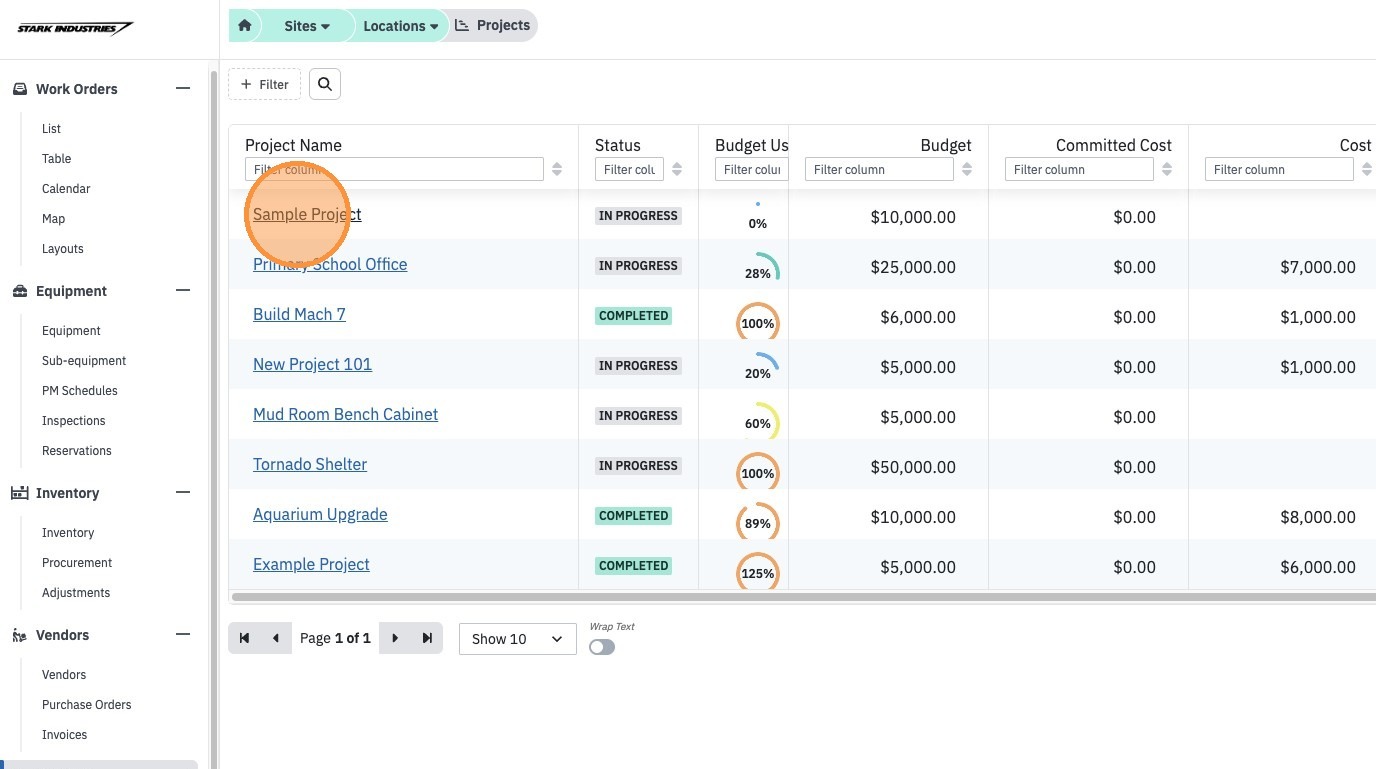Open PM Schedules in sidebar
The image size is (1376, 769).
coord(80,391)
